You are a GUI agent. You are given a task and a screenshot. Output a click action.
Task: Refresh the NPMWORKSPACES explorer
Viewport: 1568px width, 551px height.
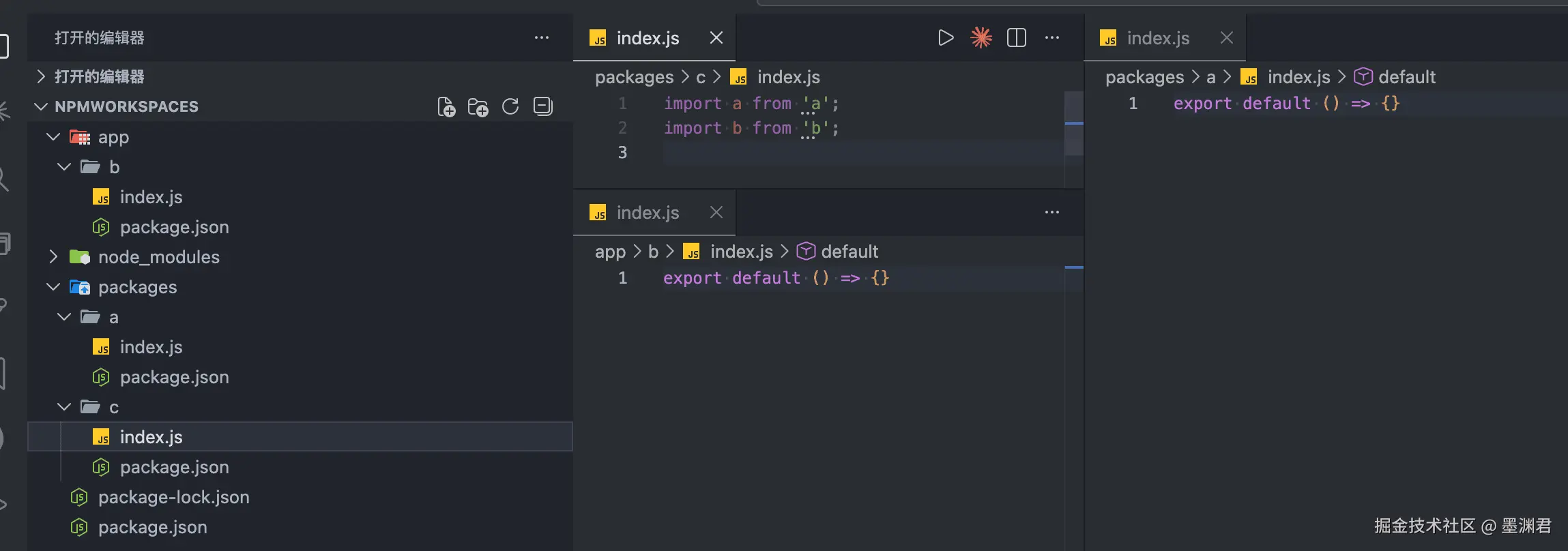point(510,107)
